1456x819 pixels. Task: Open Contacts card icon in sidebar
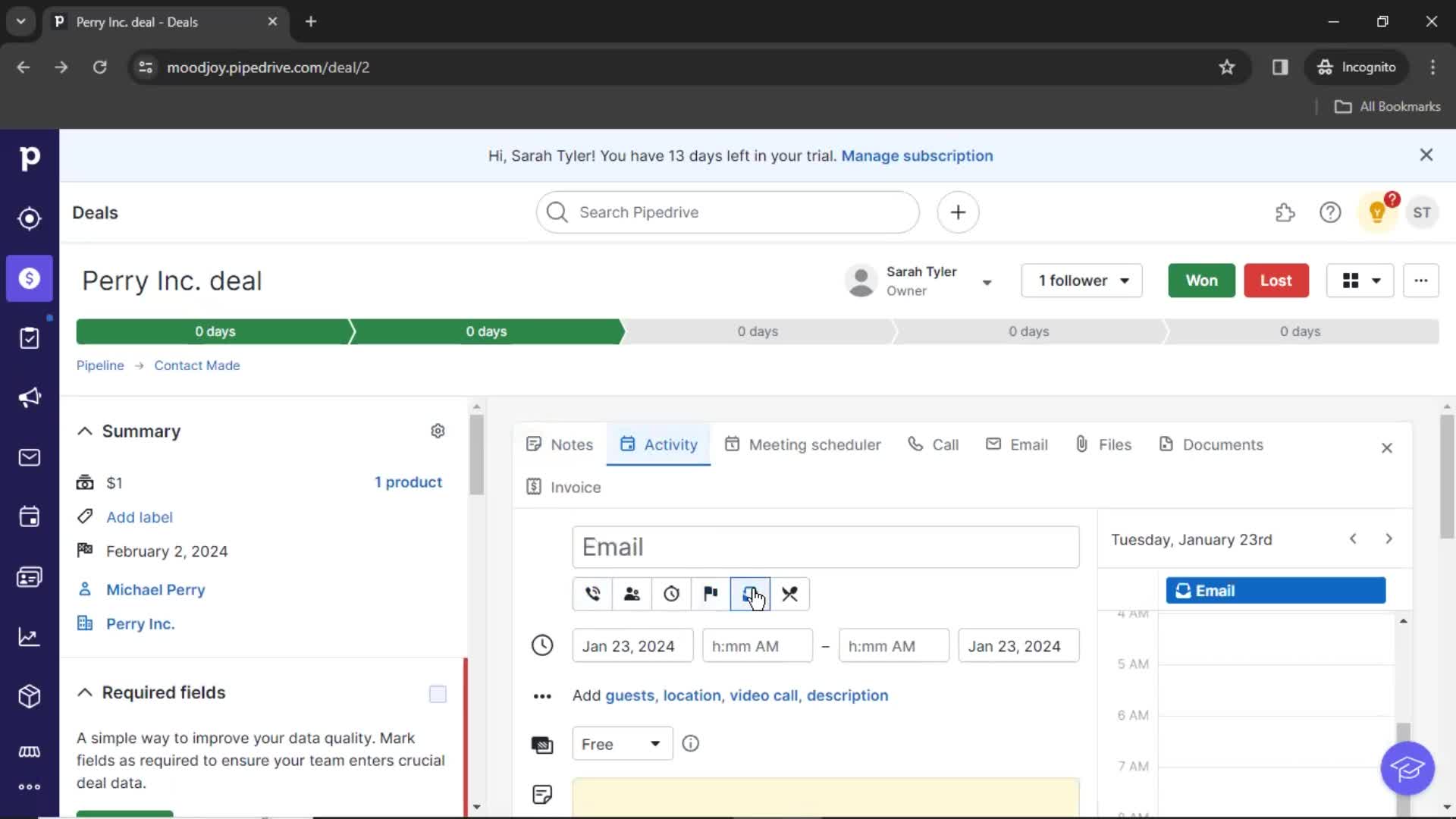30,577
